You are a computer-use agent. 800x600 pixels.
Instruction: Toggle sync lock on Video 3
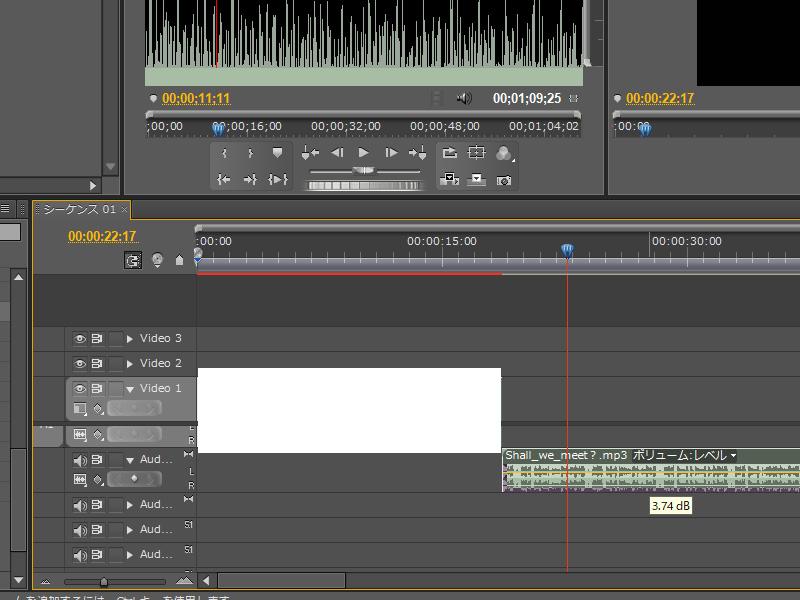coord(97,338)
